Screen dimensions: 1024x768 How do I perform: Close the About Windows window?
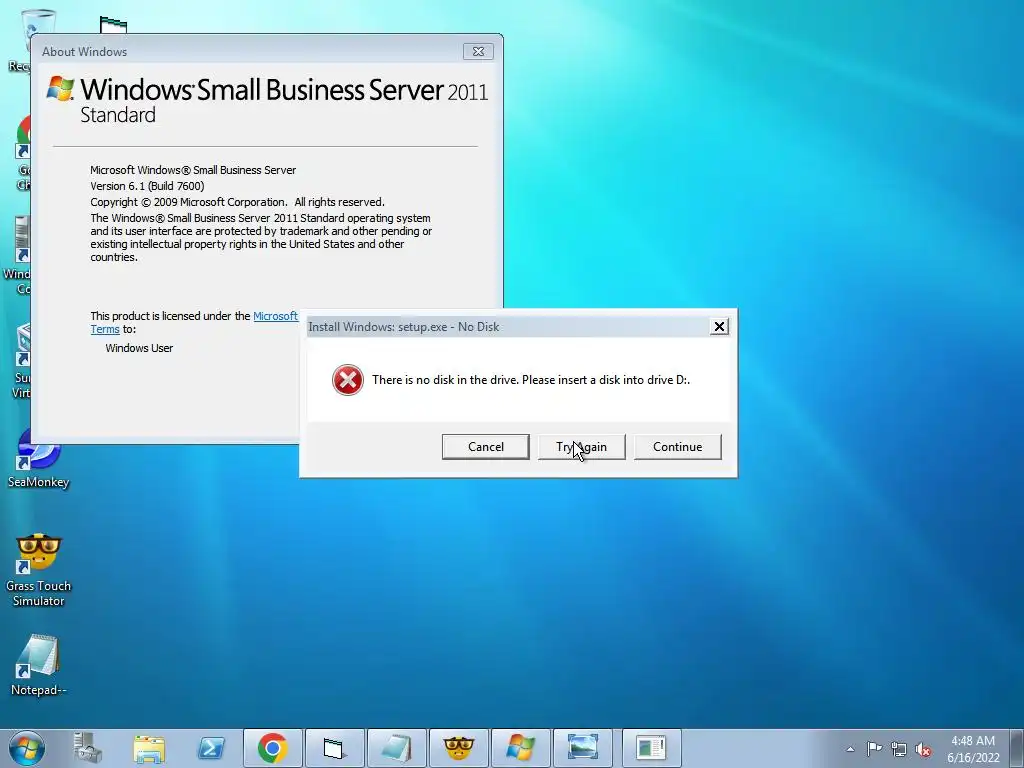pos(478,52)
